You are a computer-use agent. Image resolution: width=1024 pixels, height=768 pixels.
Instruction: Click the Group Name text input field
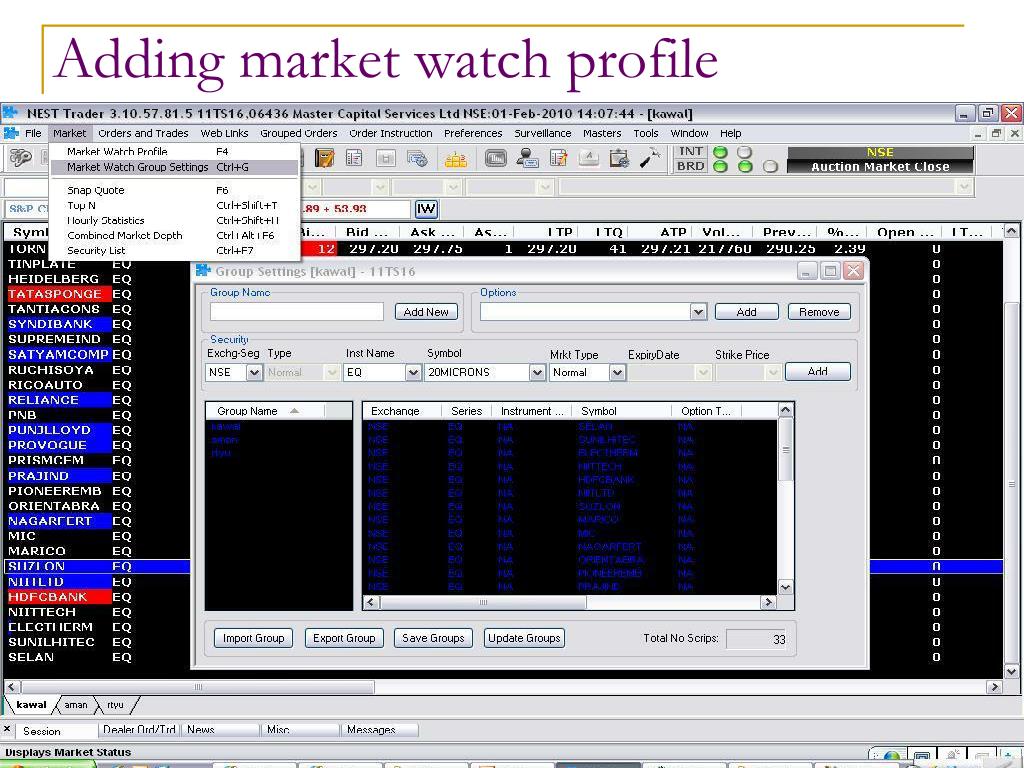[x=296, y=312]
